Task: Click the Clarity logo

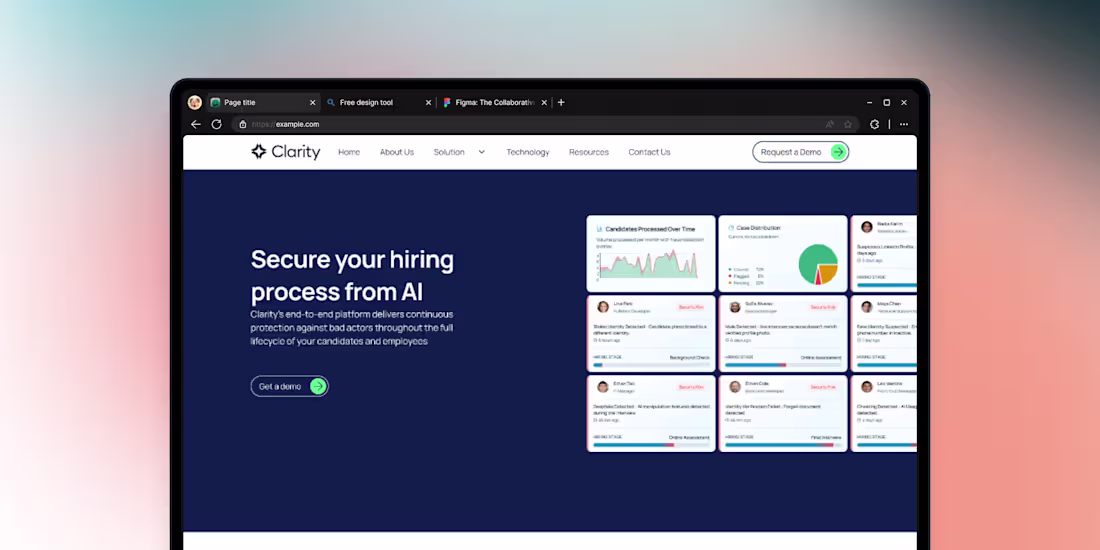Action: pos(286,152)
